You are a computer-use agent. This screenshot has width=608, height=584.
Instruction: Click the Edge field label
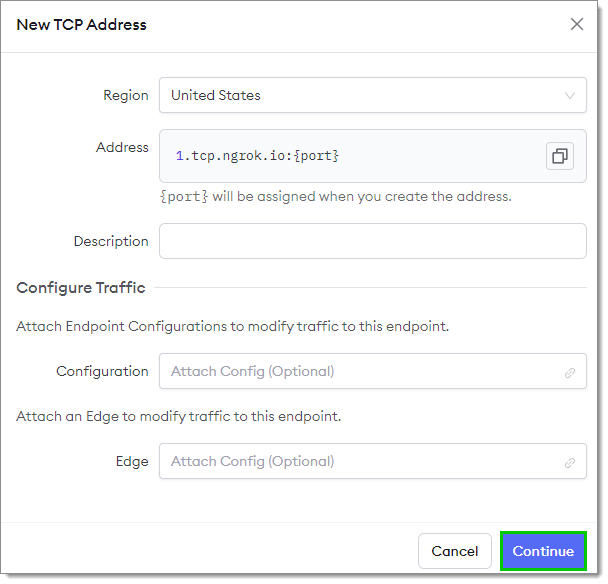[132, 461]
